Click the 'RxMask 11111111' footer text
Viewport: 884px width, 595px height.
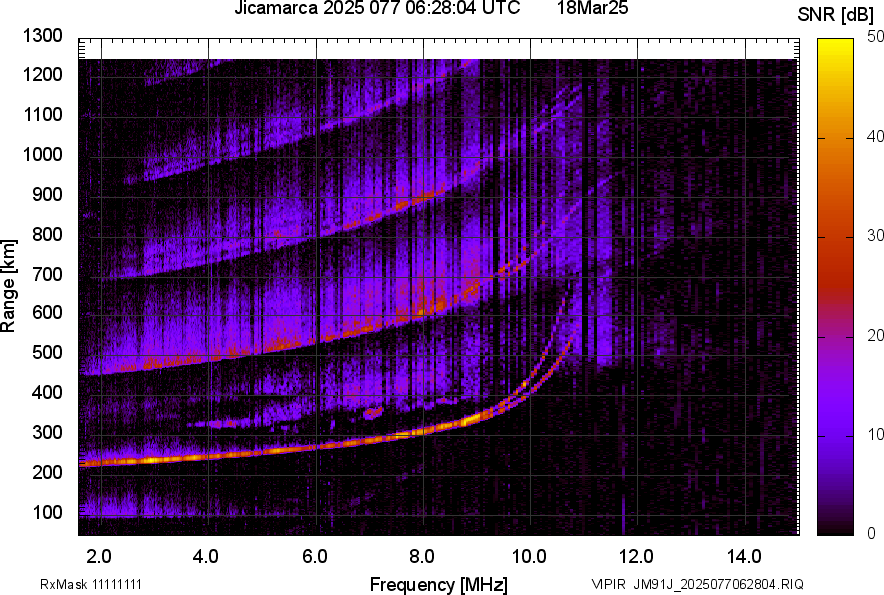point(91,584)
